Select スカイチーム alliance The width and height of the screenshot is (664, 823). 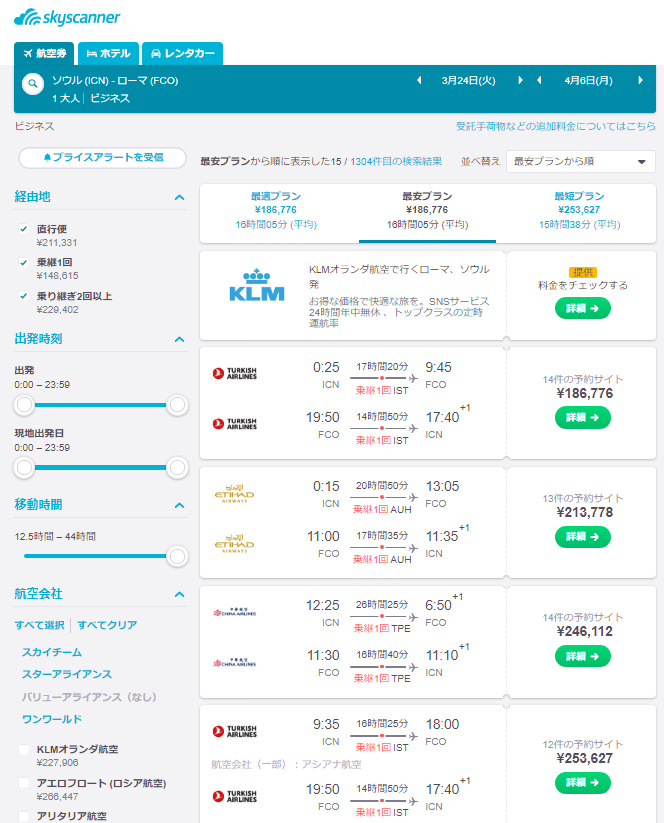[x=51, y=652]
